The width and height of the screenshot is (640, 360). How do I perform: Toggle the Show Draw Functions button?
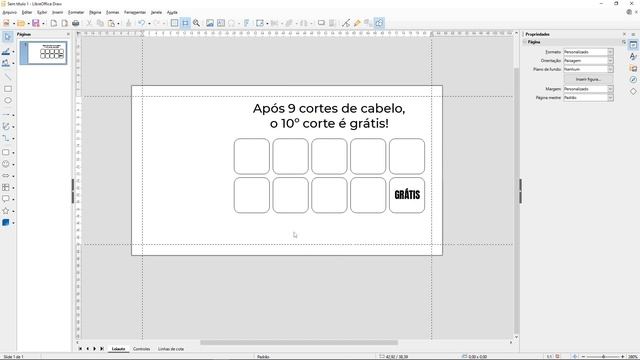(379, 23)
